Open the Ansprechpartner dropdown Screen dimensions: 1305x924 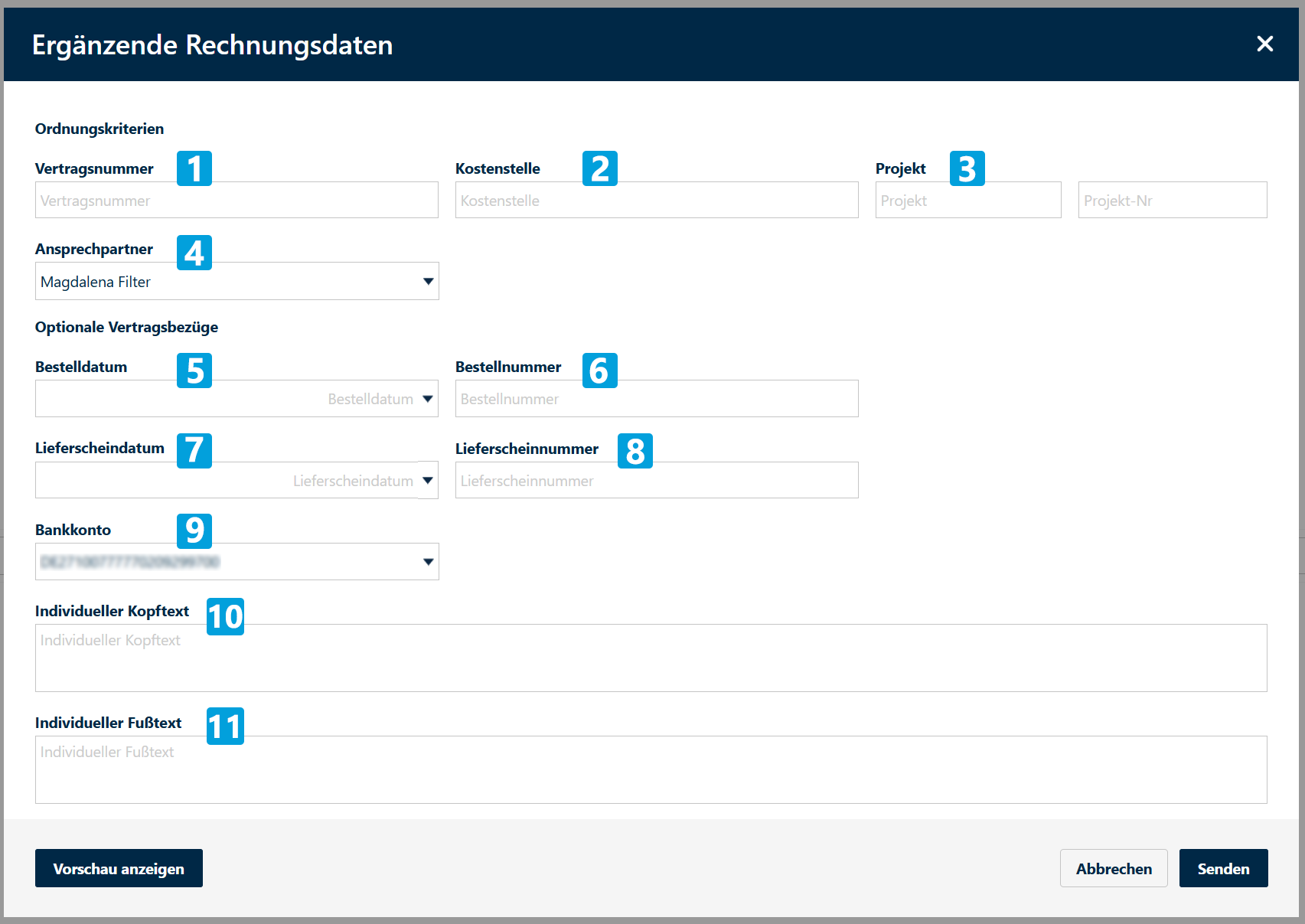click(428, 282)
